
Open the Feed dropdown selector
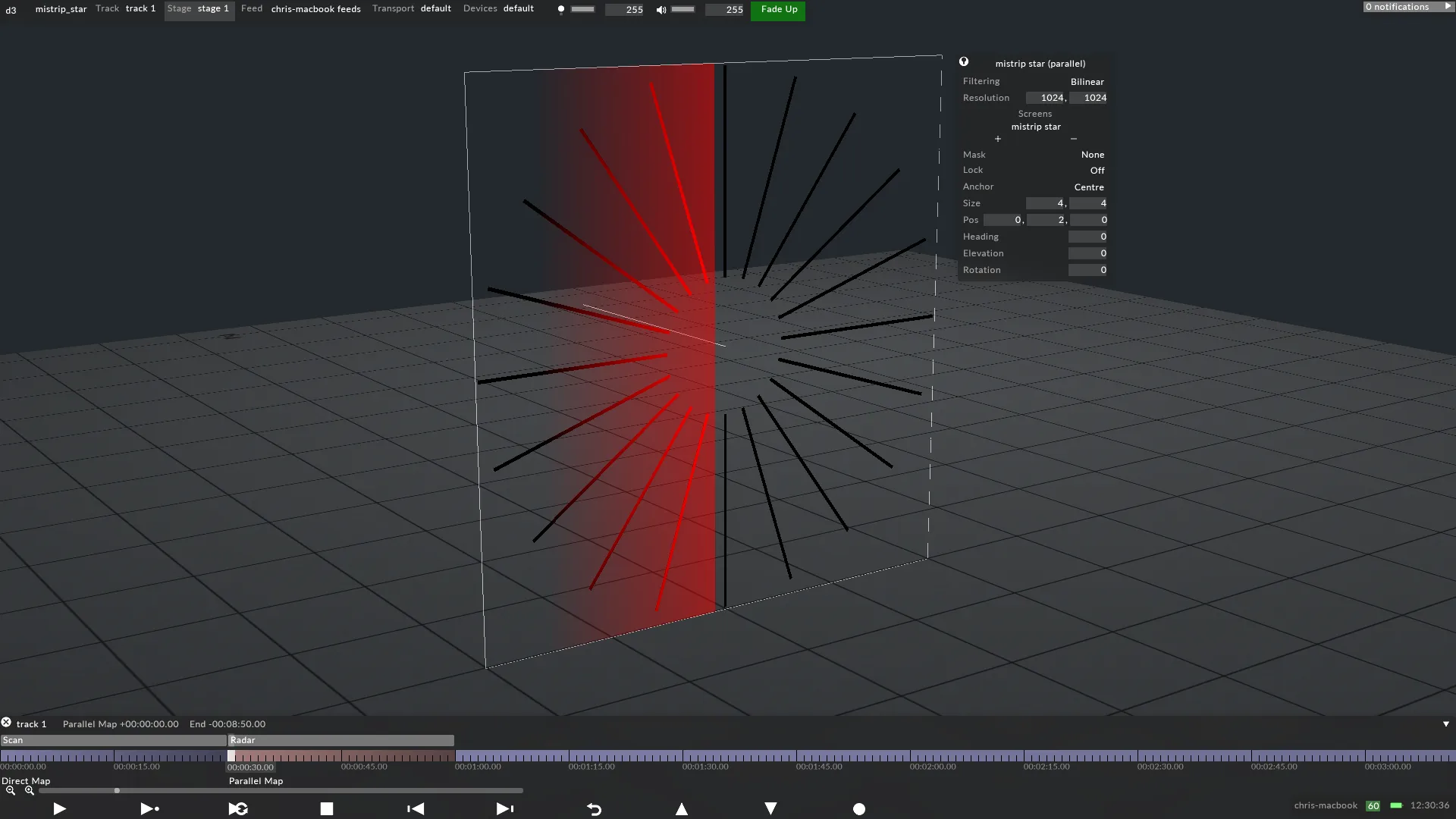tap(316, 9)
